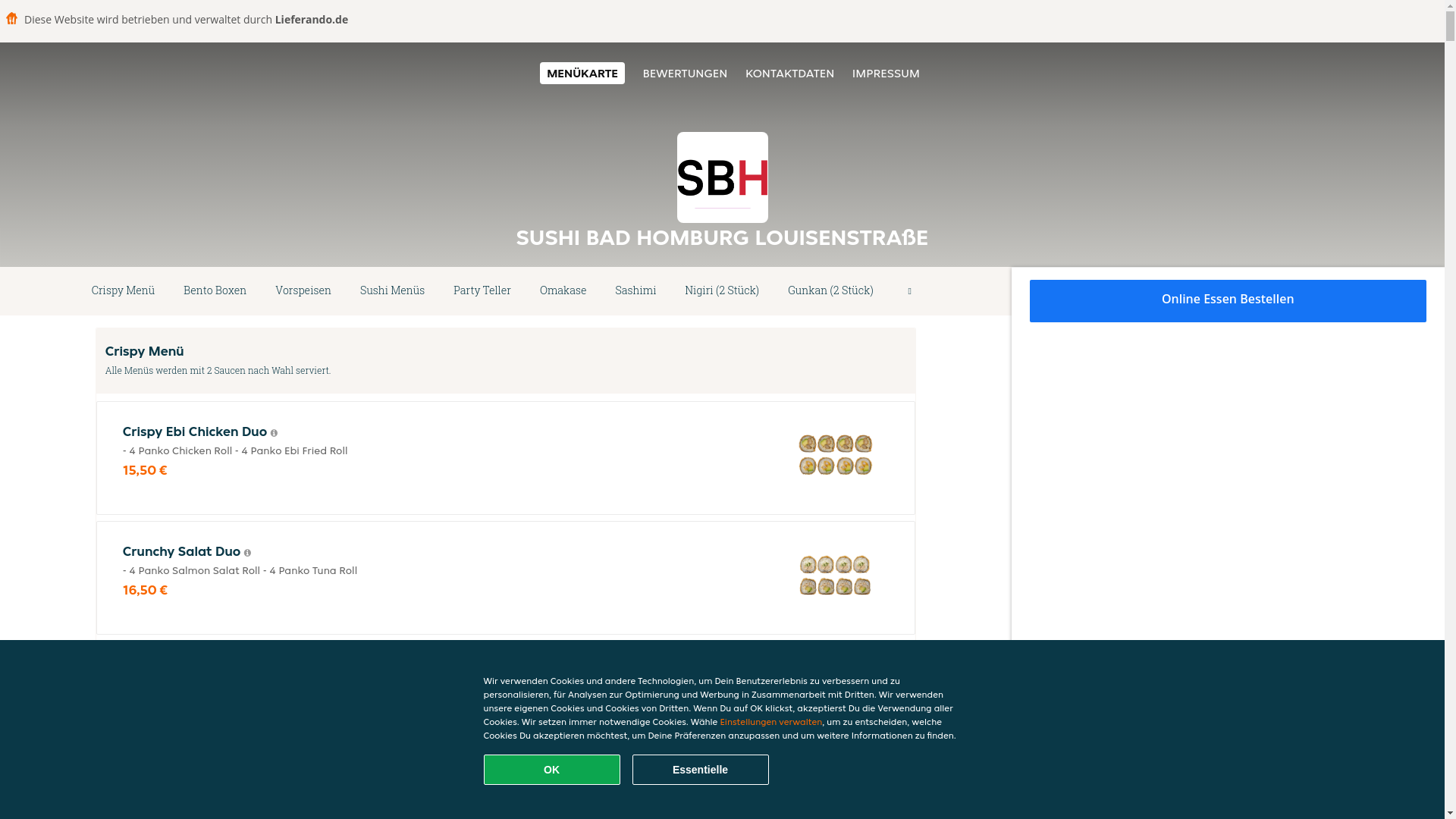
Task: Switch to BEWERTUNGEN tab
Action: [x=685, y=74]
